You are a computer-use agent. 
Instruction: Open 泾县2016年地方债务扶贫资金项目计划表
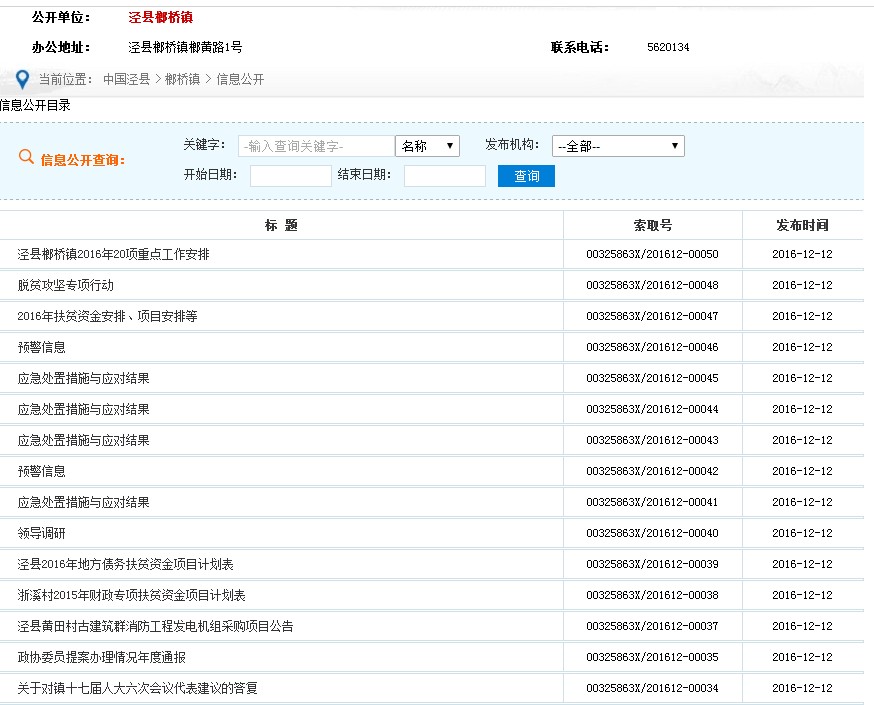click(x=125, y=565)
